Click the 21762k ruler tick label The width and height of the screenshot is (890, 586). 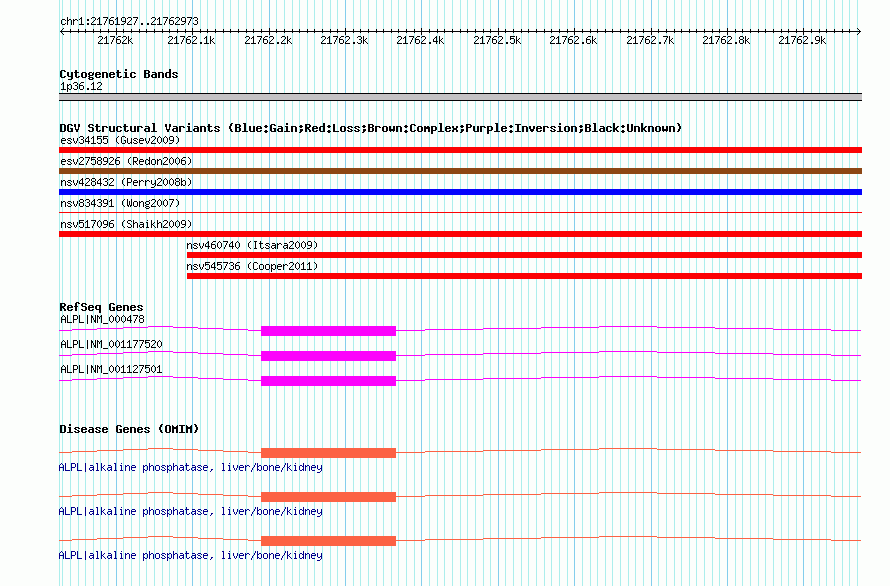click(115, 40)
